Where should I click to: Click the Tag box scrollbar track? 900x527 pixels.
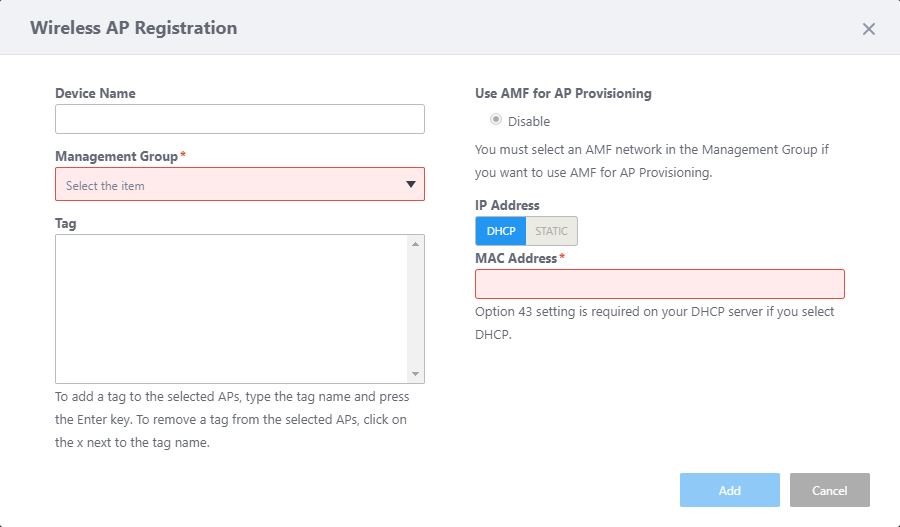(417, 308)
